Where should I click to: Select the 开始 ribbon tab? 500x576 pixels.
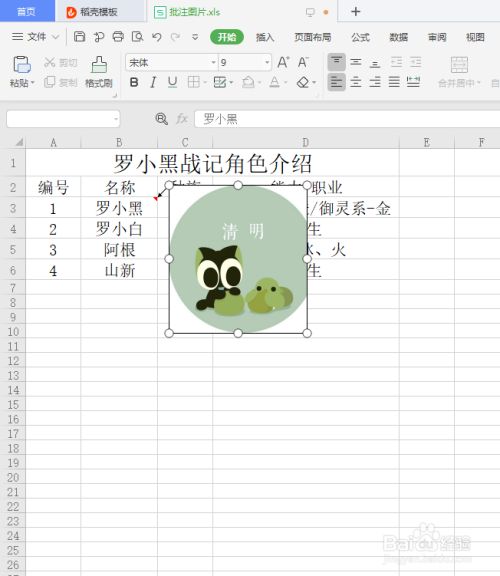pos(227,37)
